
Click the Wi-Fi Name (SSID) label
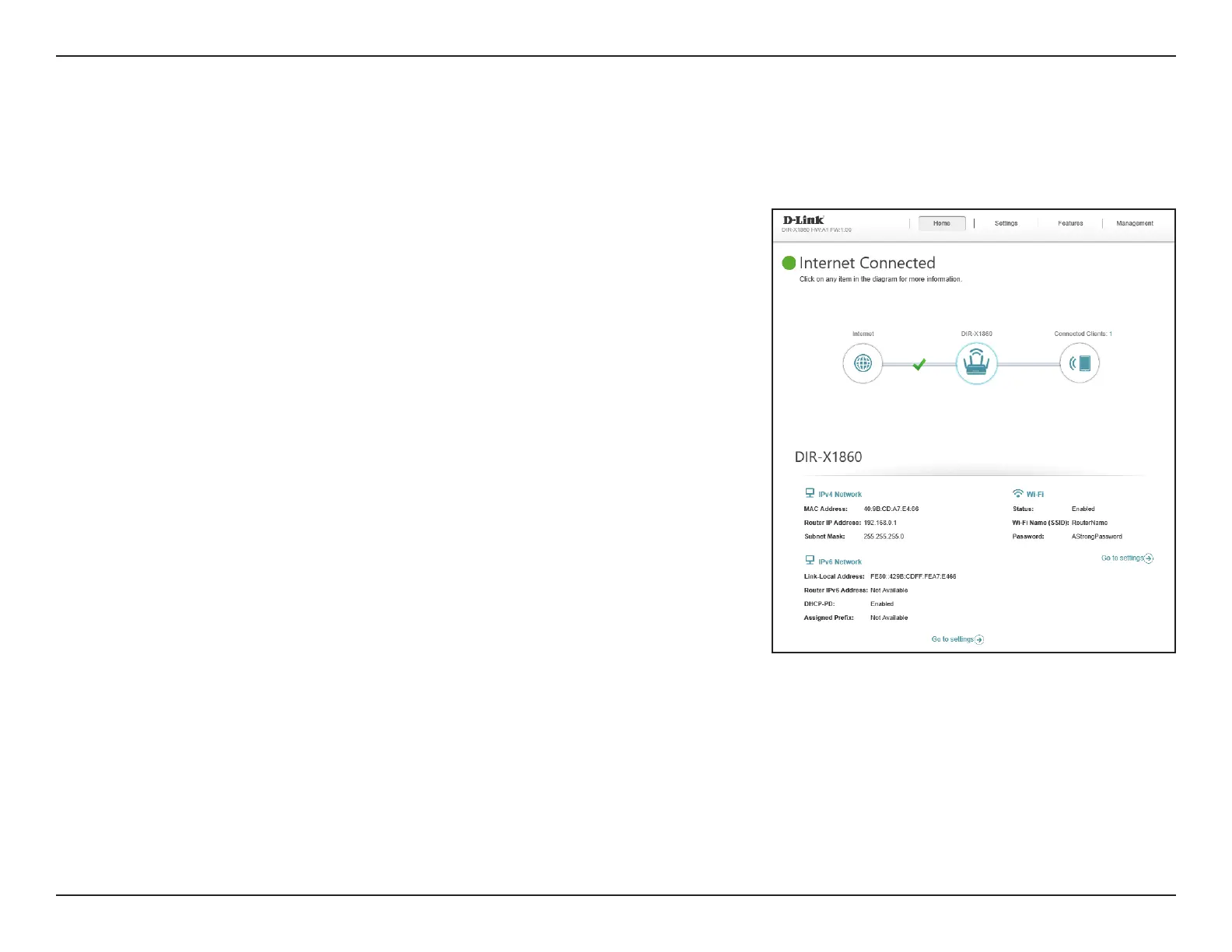1041,523
